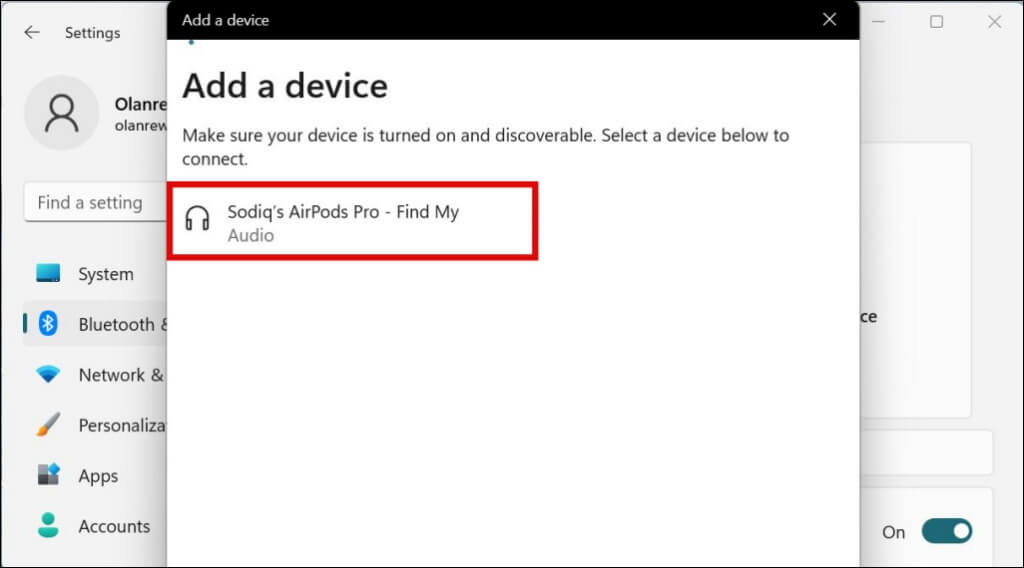Click the Network wifi icon
Viewport: 1024px width, 568px height.
(48, 375)
